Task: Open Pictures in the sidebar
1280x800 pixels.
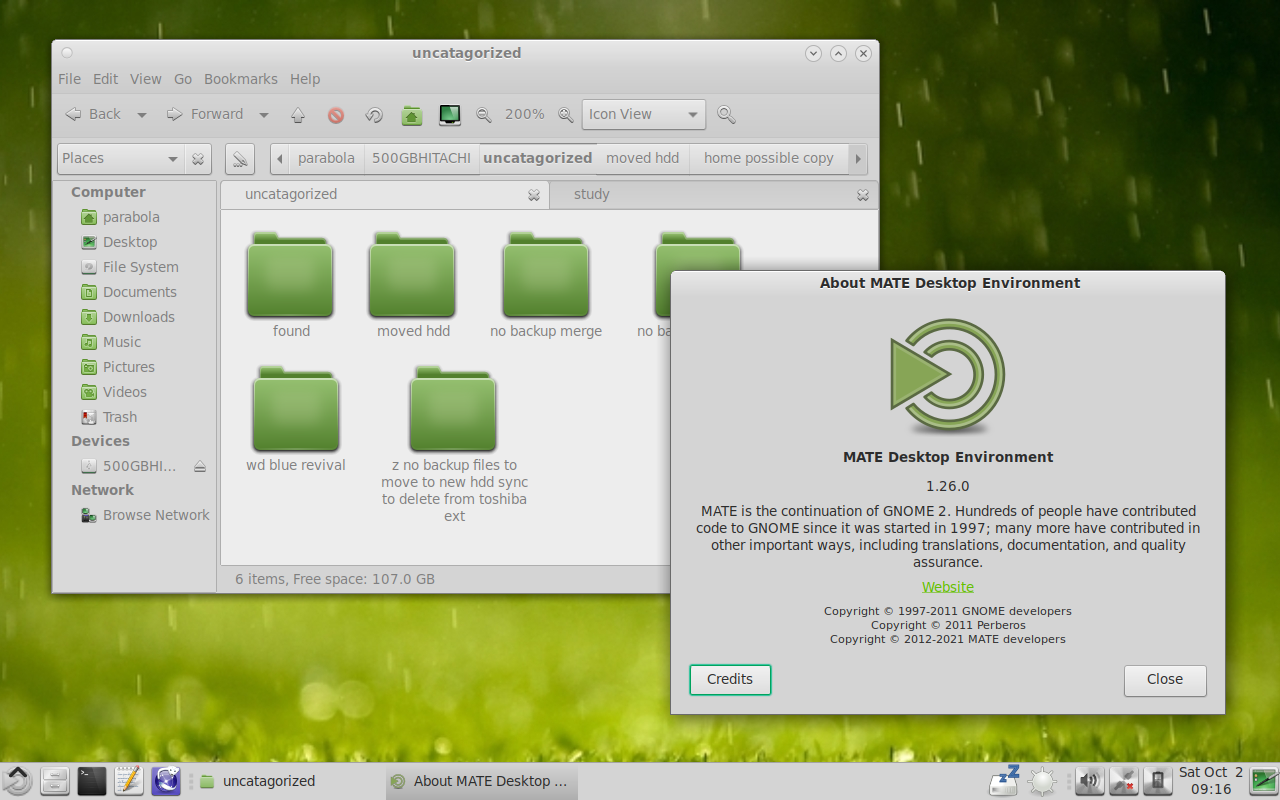Action: 129,367
